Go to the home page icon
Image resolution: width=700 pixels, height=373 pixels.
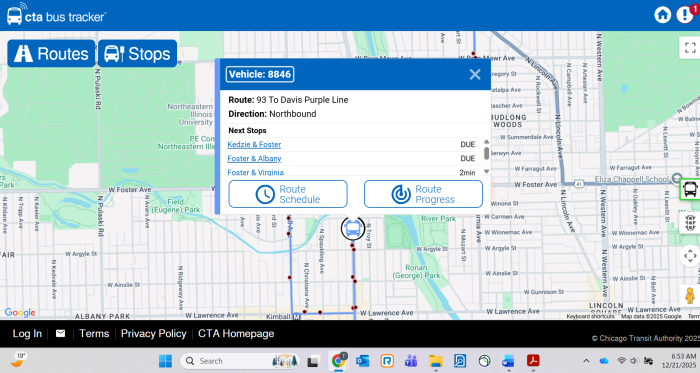(x=662, y=15)
